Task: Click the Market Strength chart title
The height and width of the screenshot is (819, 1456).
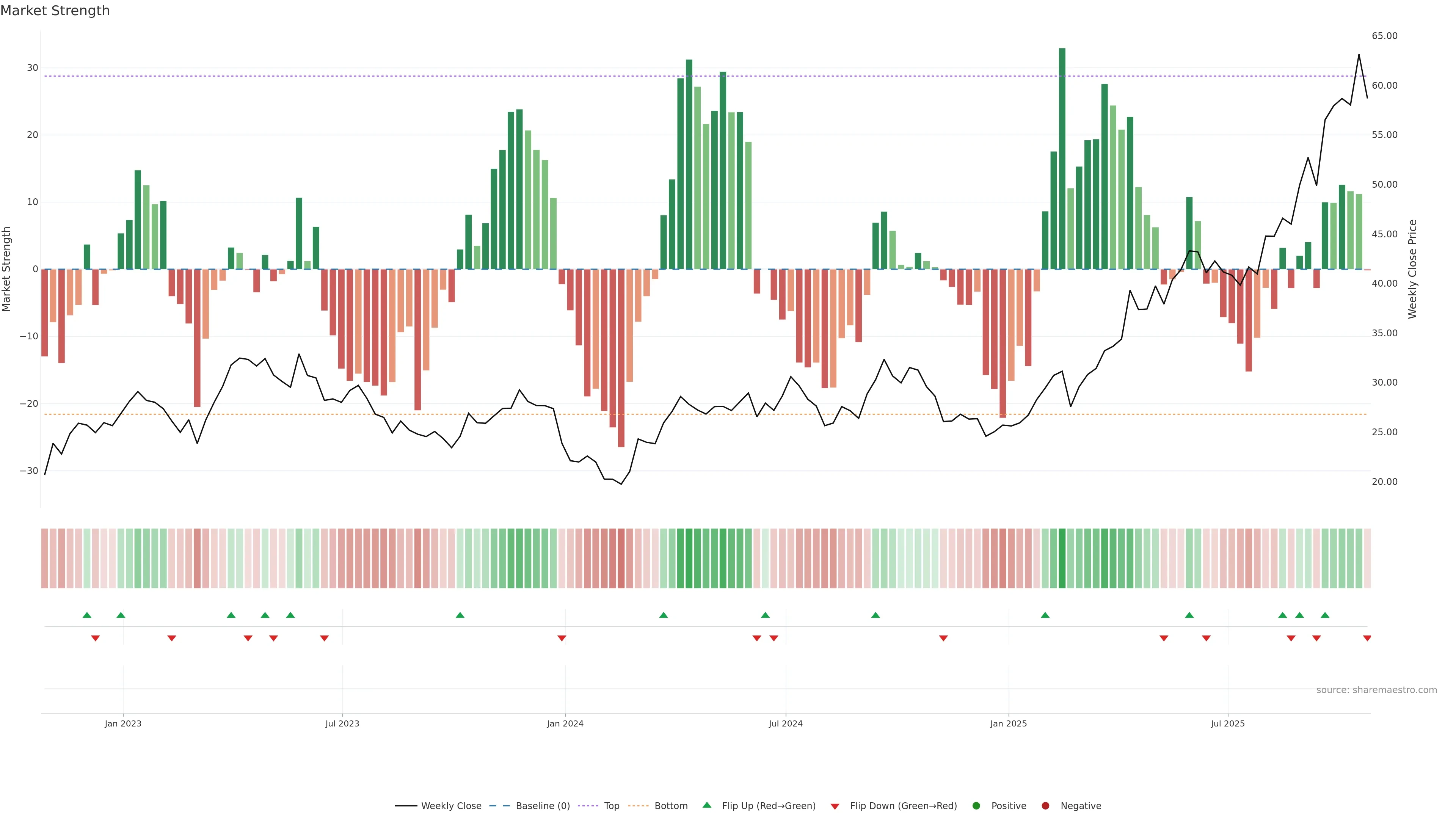Action: (x=55, y=11)
